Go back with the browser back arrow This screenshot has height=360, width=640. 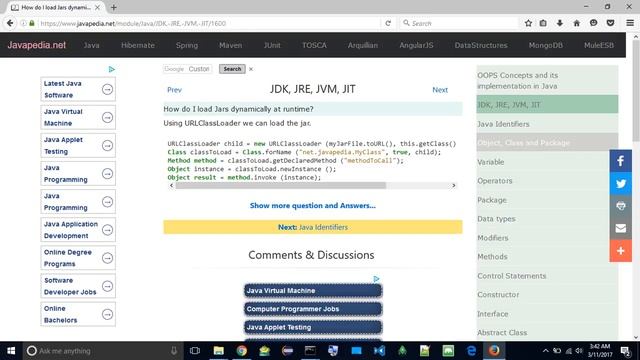(x=10, y=23)
